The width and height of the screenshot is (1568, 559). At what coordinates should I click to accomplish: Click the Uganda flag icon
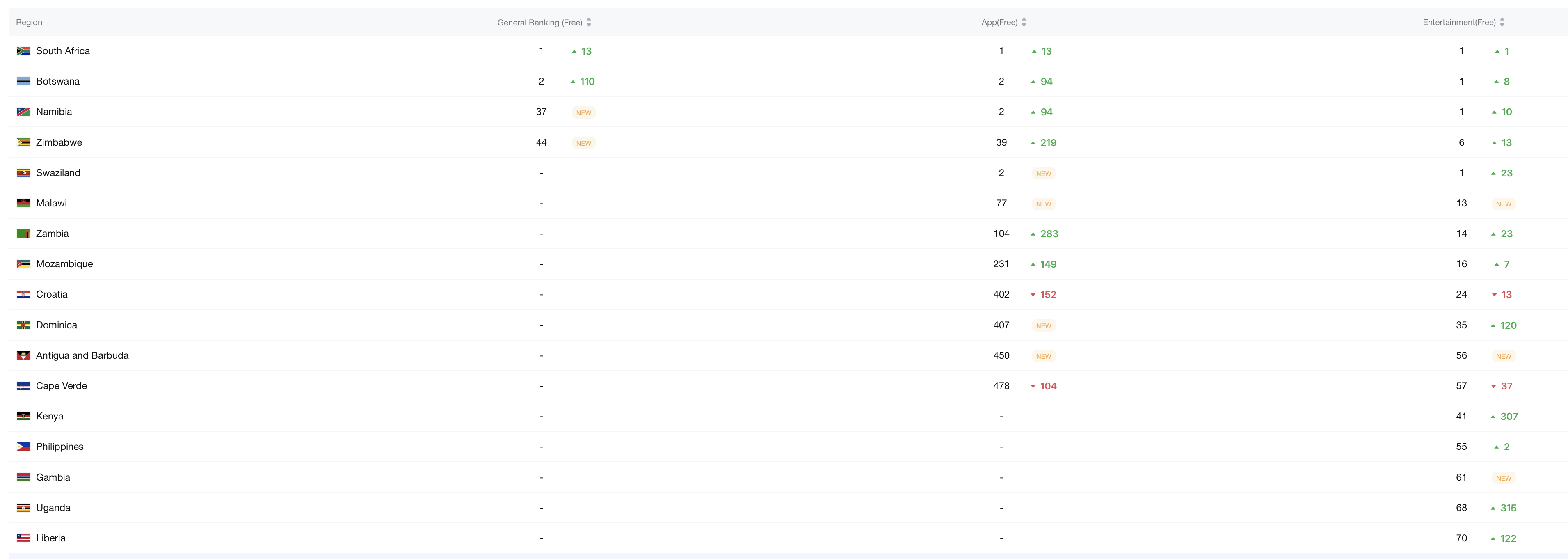[23, 508]
